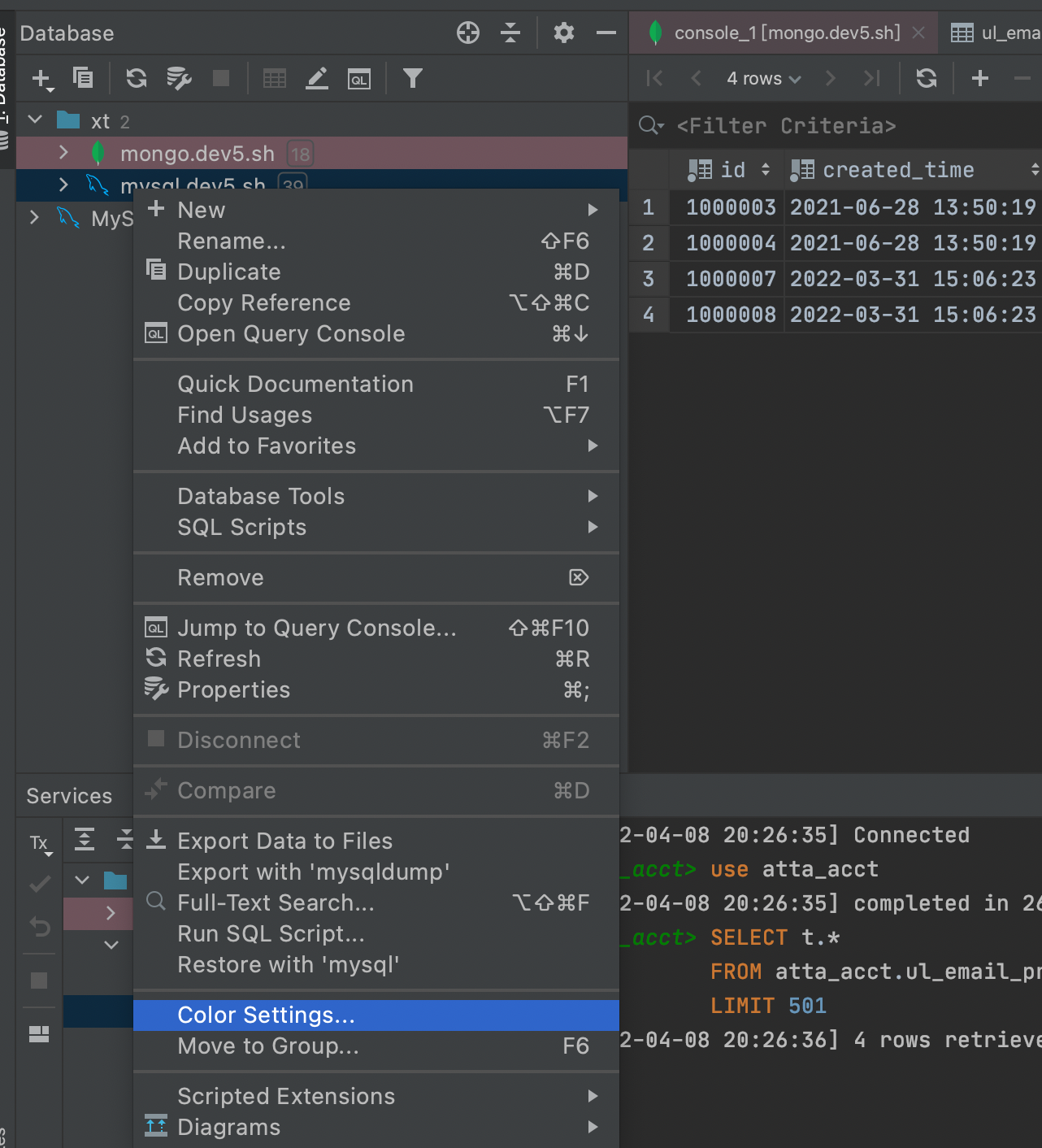Collapse the xt folder in Database tree
The width and height of the screenshot is (1042, 1148).
[x=34, y=120]
